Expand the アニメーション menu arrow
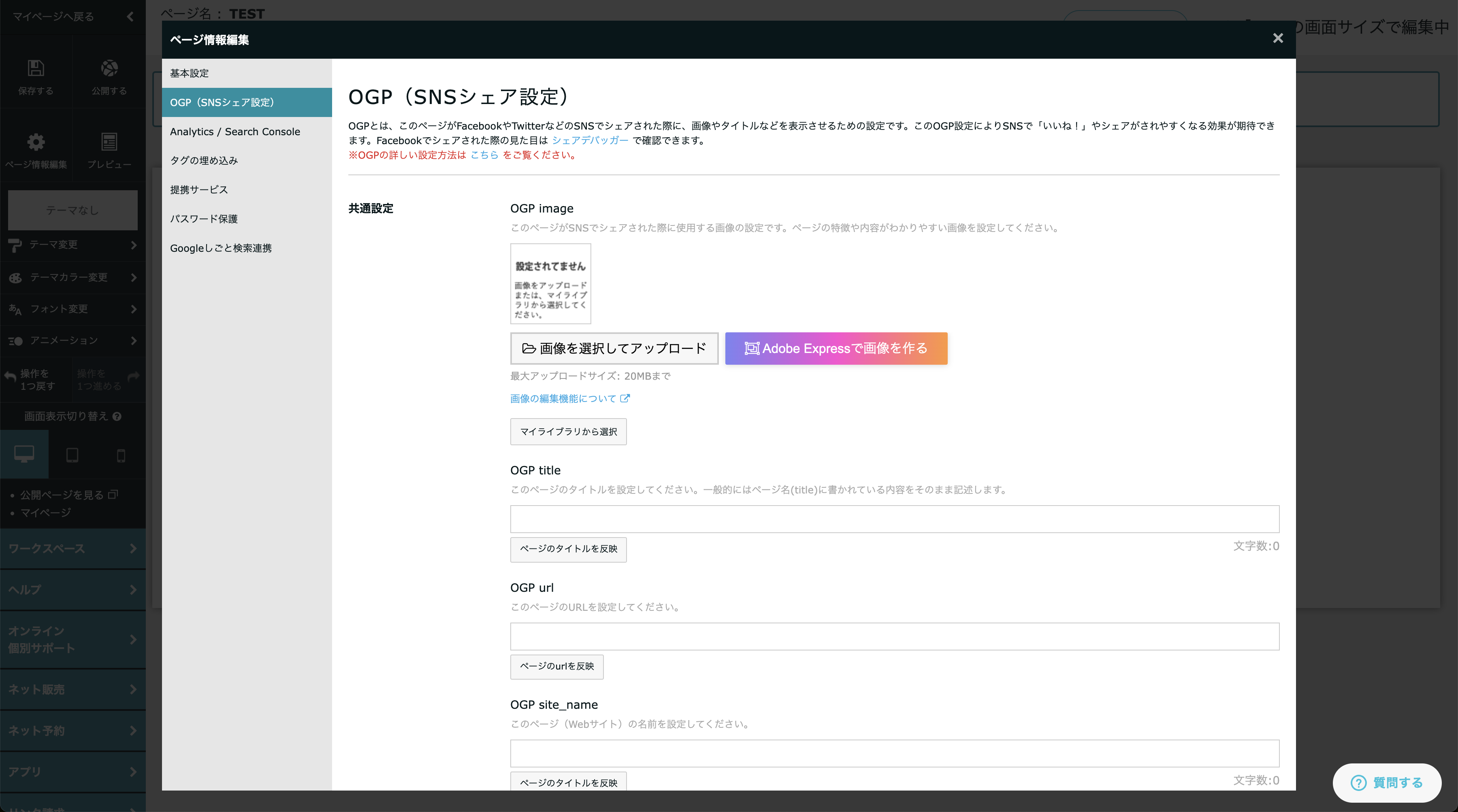Image resolution: width=1458 pixels, height=812 pixels. [134, 341]
